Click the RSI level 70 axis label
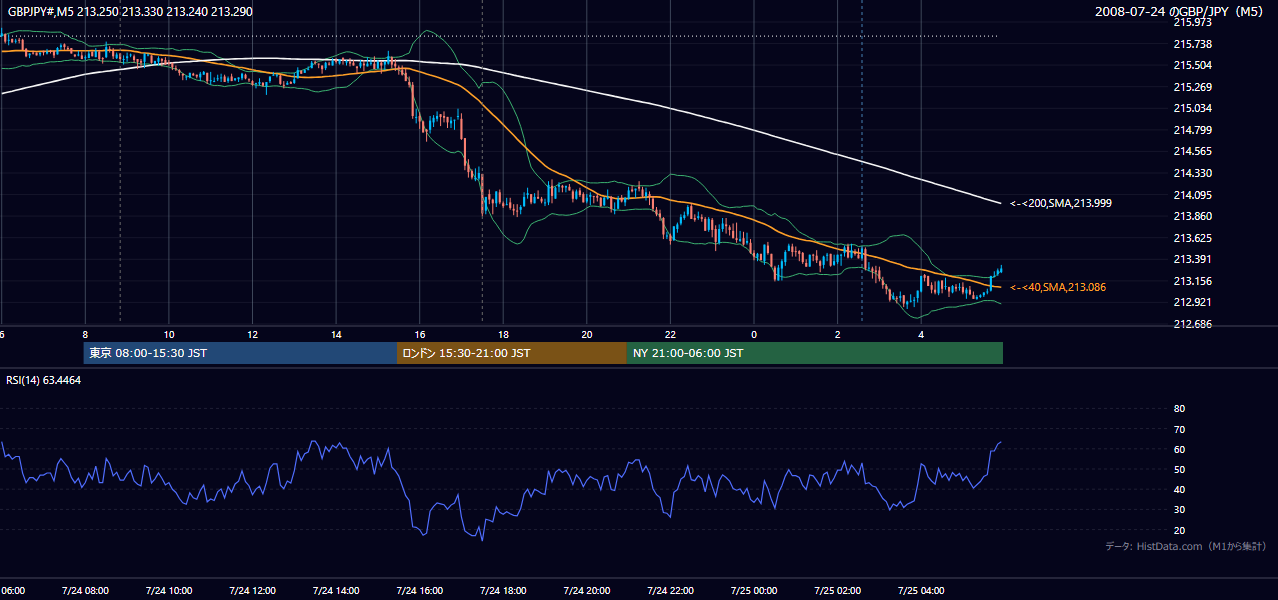Image resolution: width=1278 pixels, height=600 pixels. coord(1179,429)
